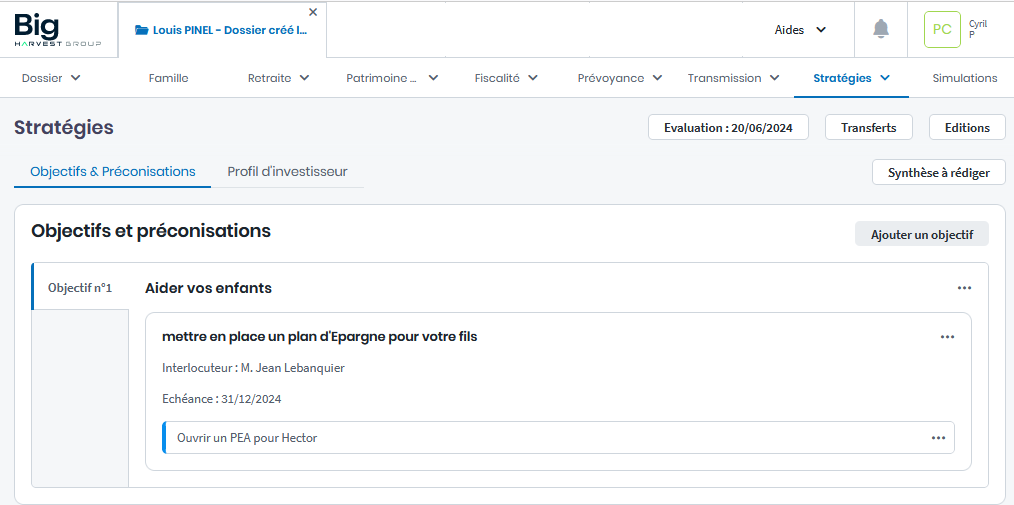Open the Simulations menu item
Viewport: 1014px width, 505px height.
tap(964, 78)
